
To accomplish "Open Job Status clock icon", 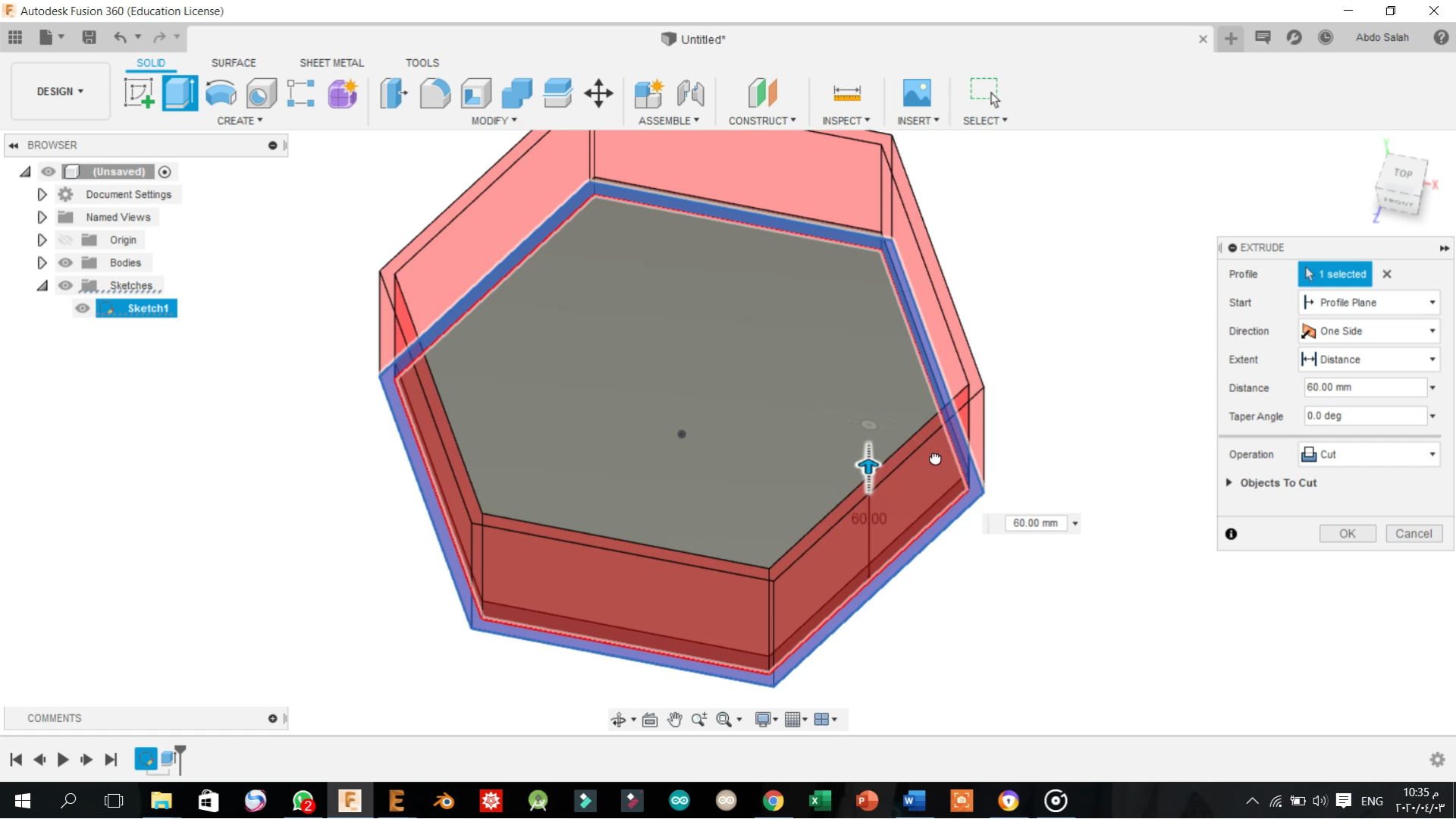I will point(1326,37).
